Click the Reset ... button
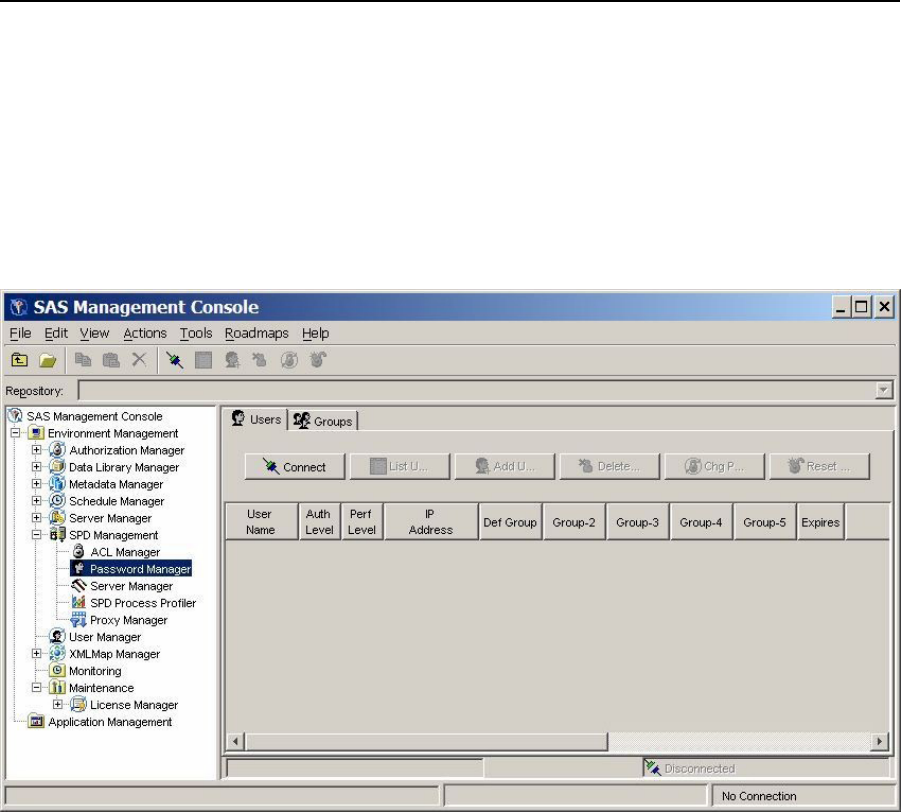 (819, 467)
